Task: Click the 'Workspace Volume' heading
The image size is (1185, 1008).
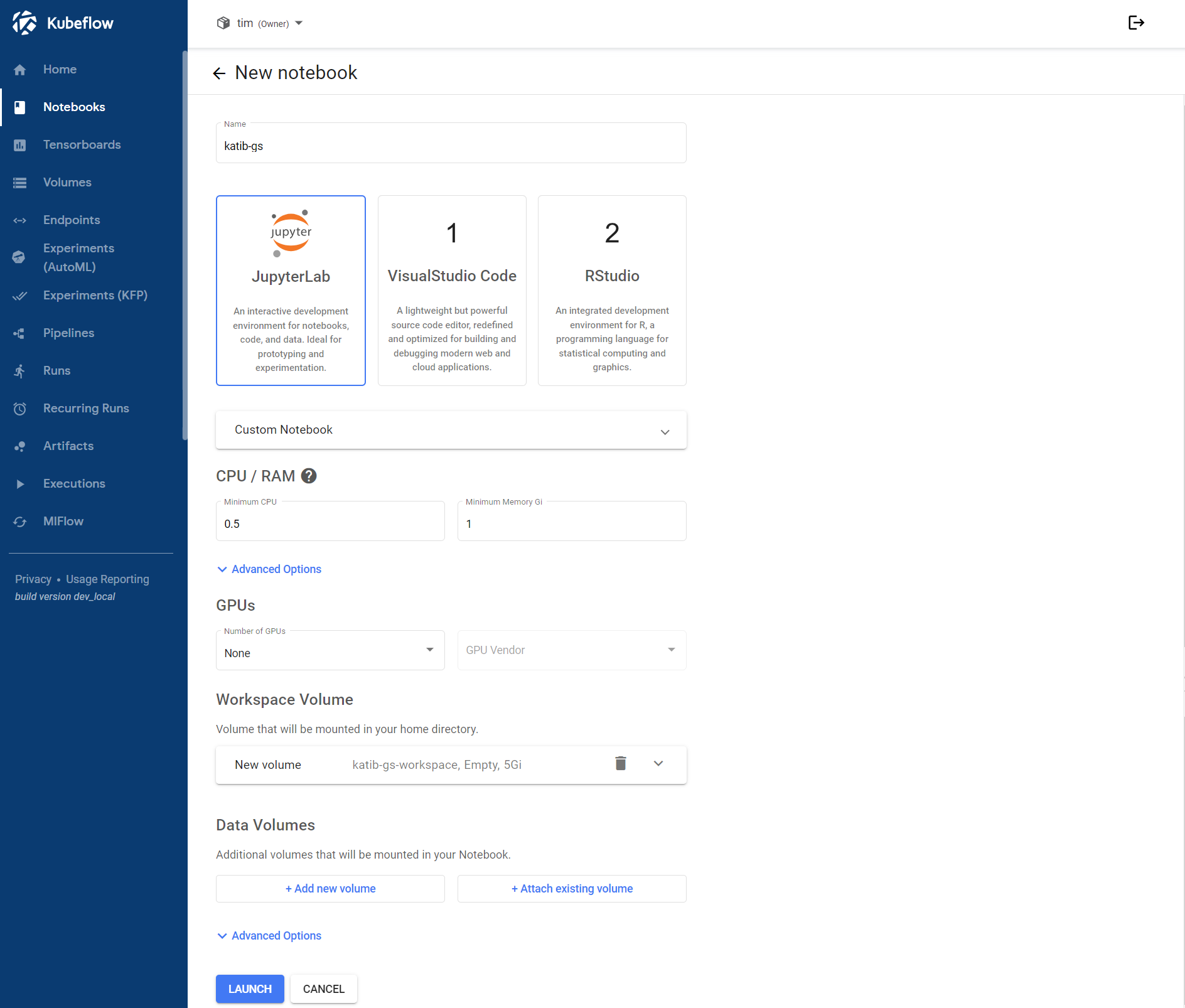Action: [284, 700]
